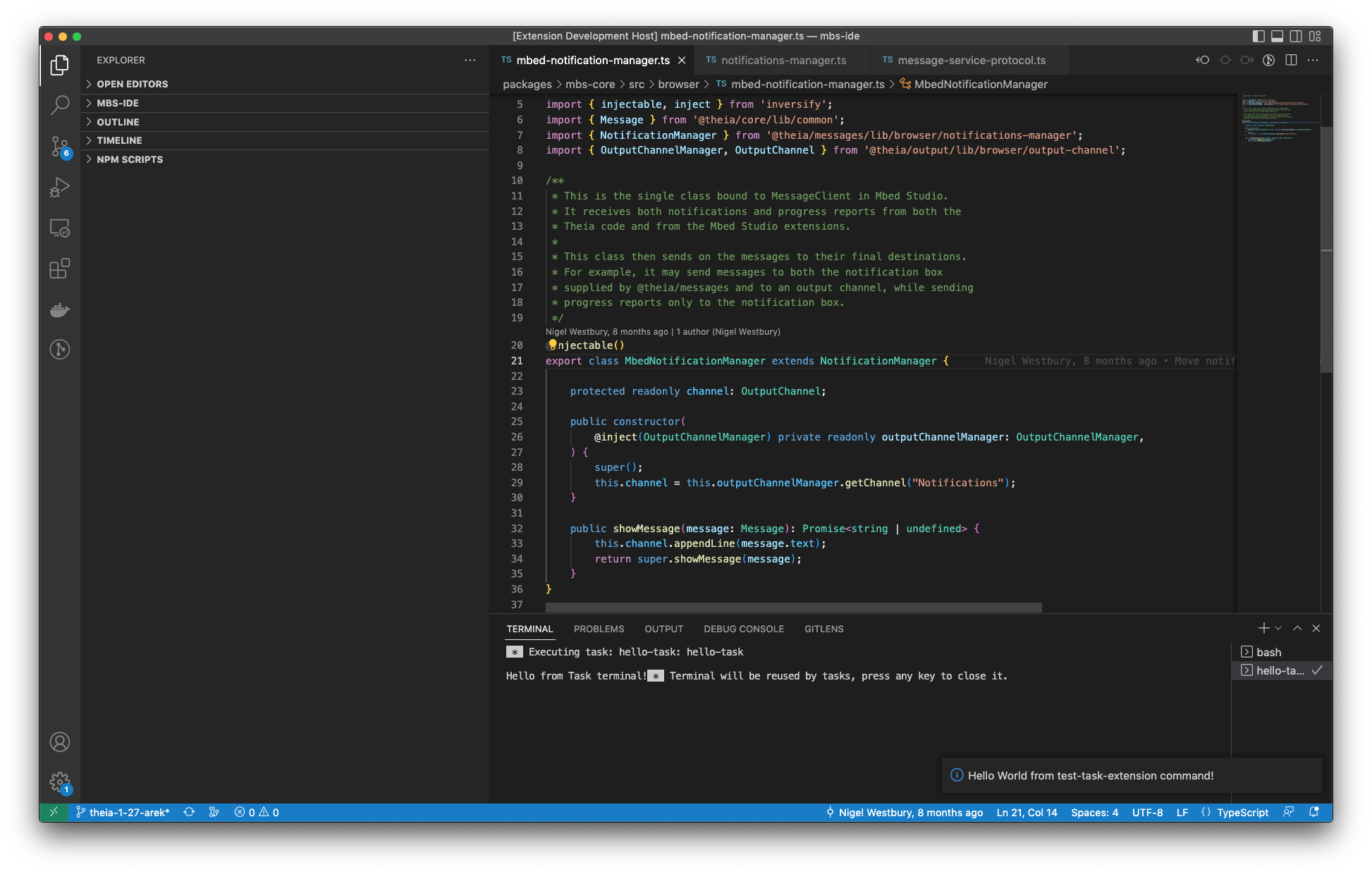The image size is (1372, 874).
Task: Click the theia-1-27-arek branch in status bar
Action: pyautogui.click(x=127, y=812)
